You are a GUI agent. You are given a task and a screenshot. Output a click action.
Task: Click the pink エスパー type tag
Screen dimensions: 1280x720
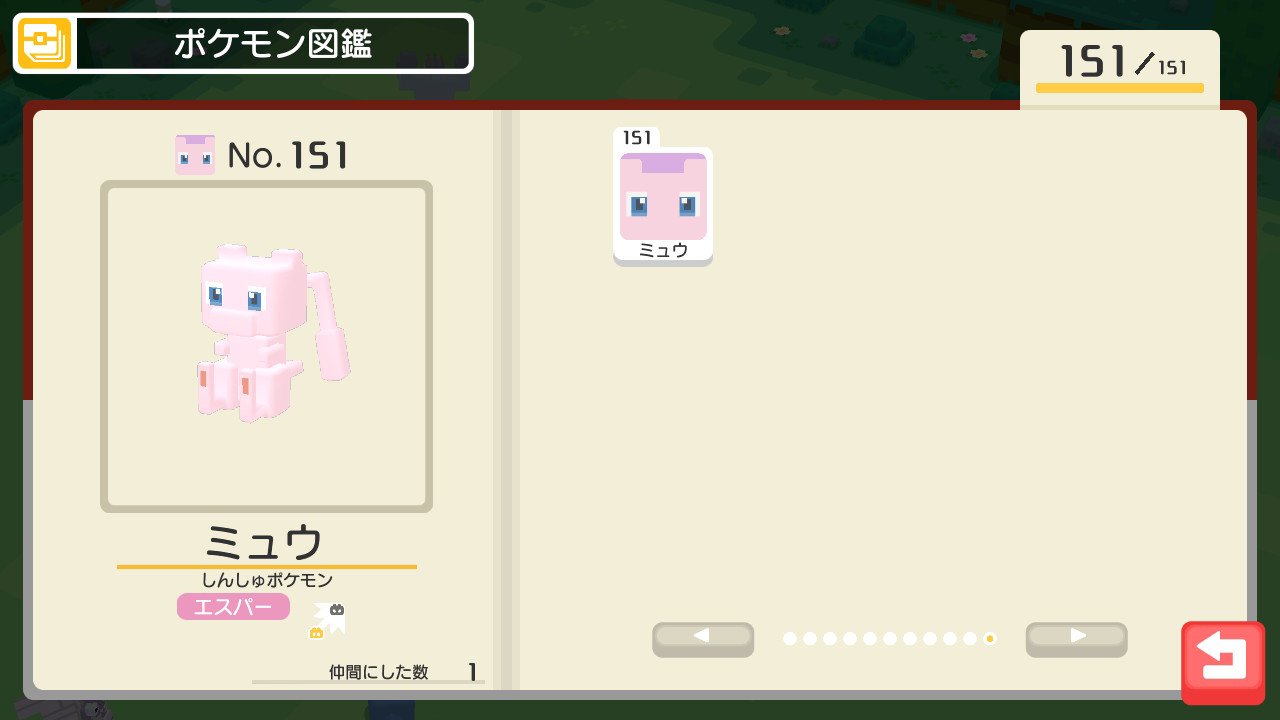pos(233,606)
